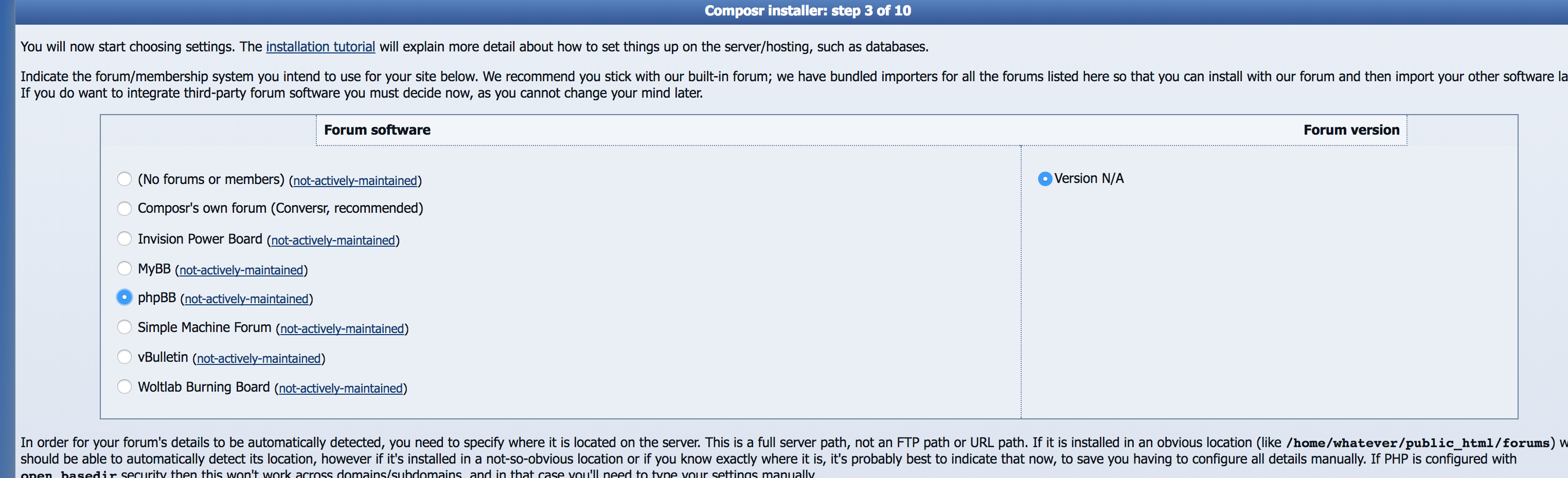Image resolution: width=1568 pixels, height=478 pixels.
Task: Select Simple Machine Forum radio button
Action: coord(124,327)
